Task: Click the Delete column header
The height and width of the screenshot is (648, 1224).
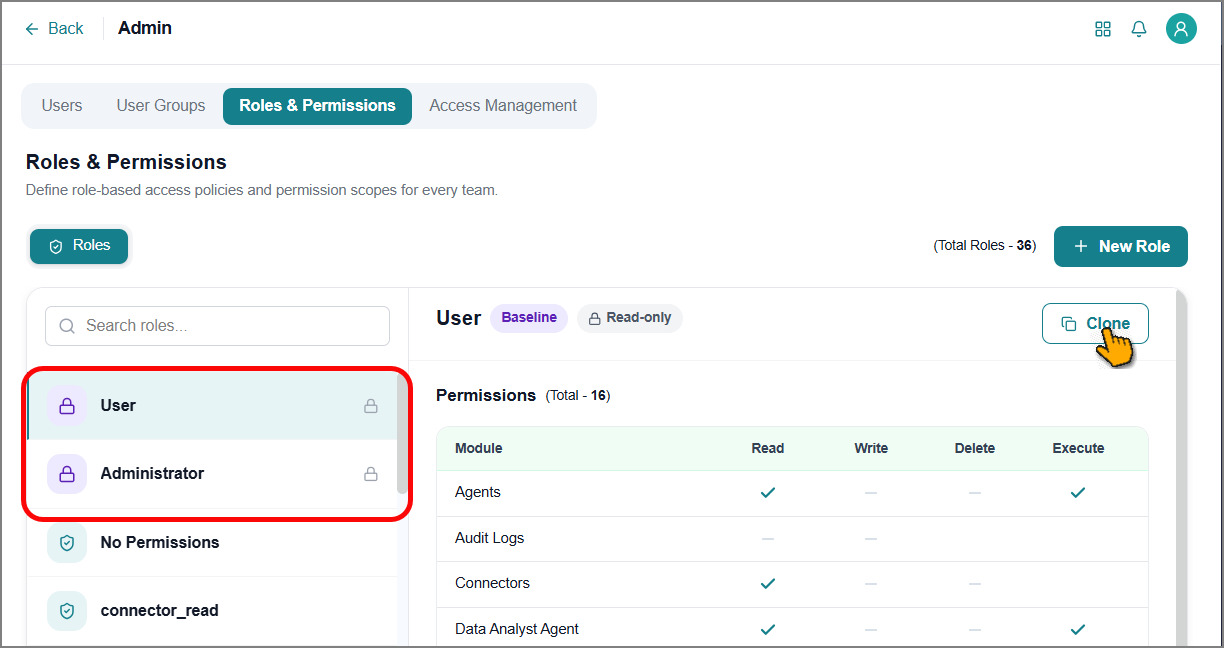Action: click(x=975, y=449)
